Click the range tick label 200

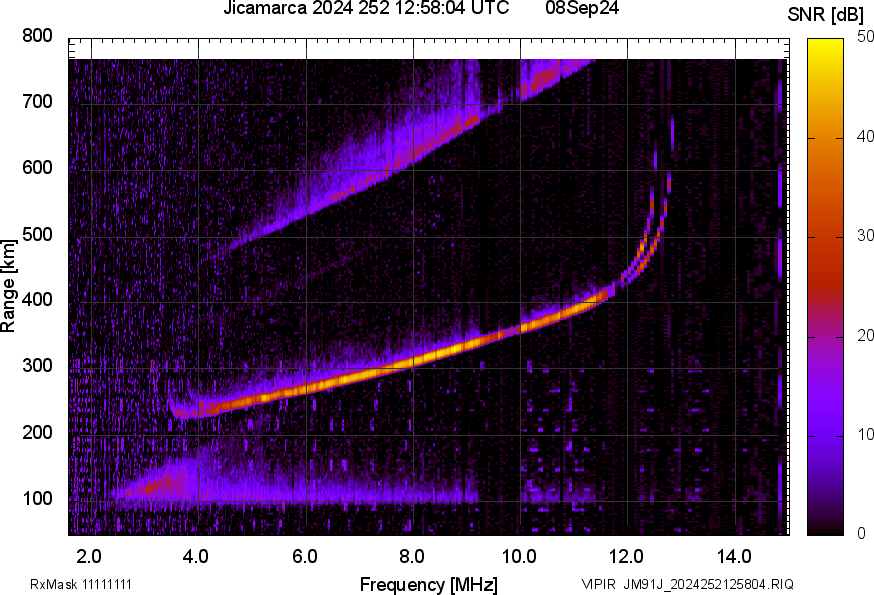[37, 432]
